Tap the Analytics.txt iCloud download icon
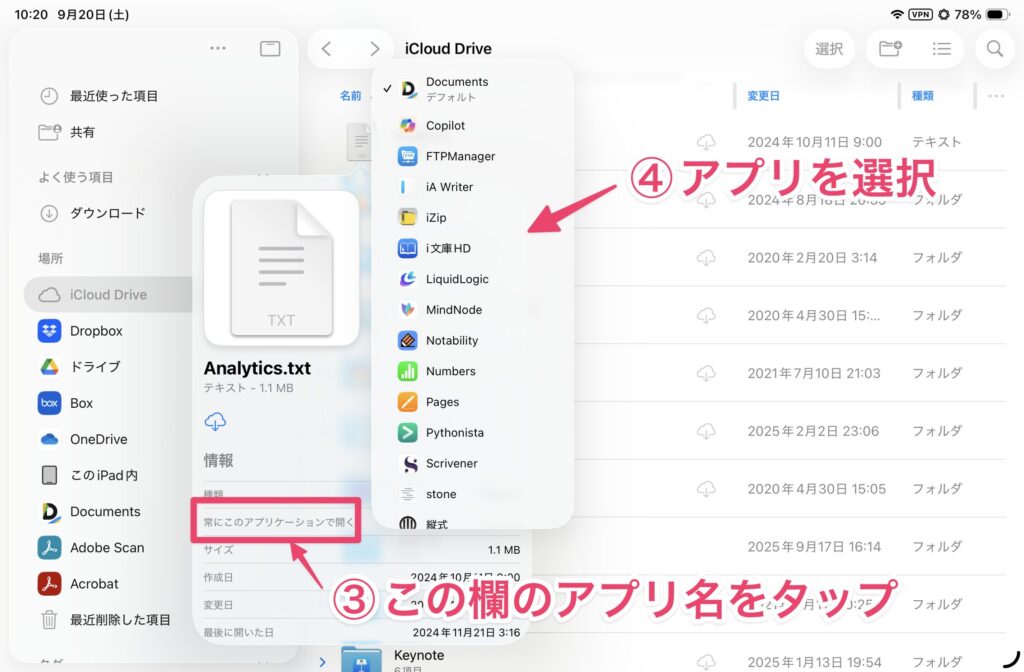This screenshot has width=1024, height=672. [215, 421]
